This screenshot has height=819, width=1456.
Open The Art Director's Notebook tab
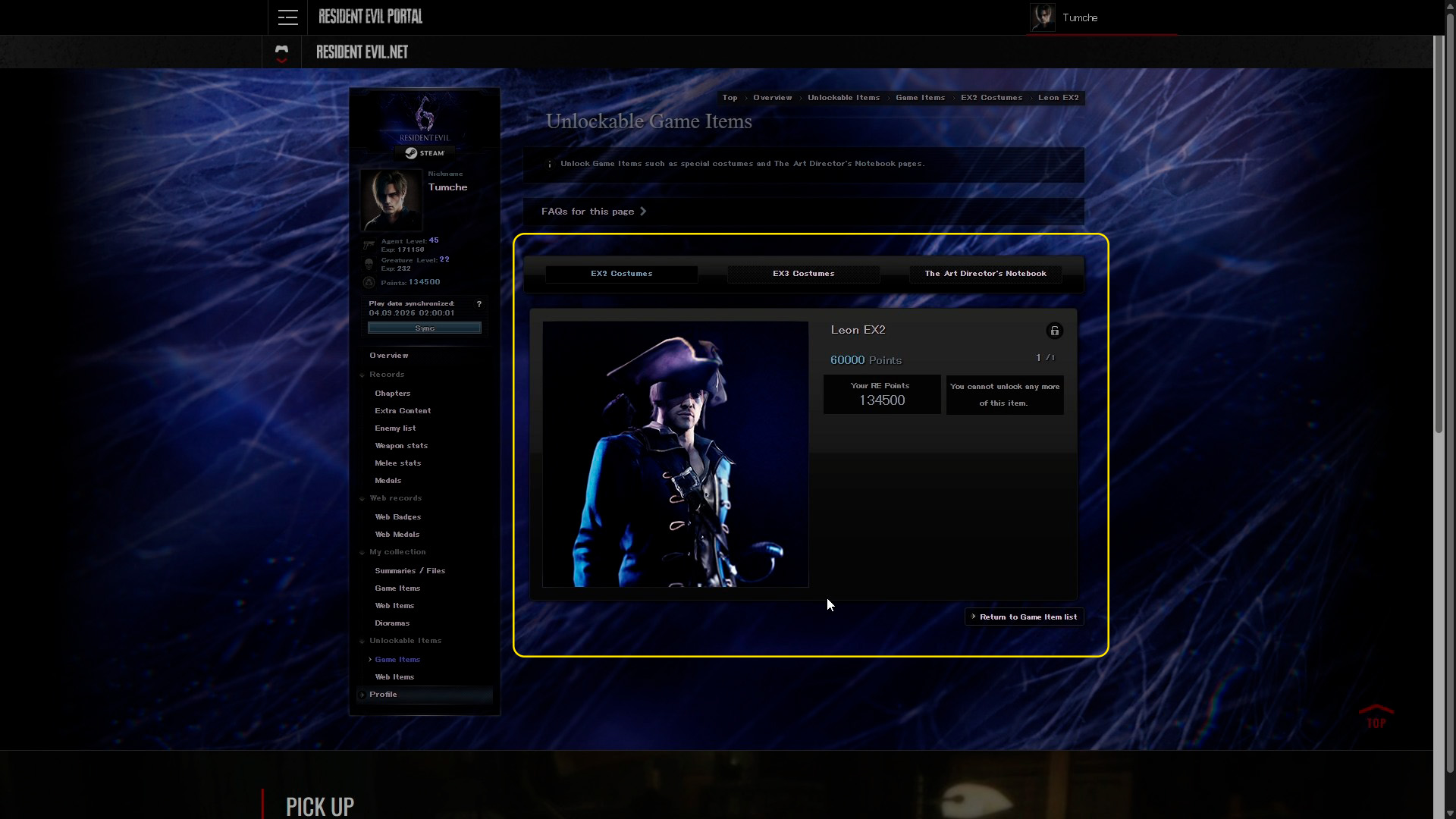click(x=986, y=274)
